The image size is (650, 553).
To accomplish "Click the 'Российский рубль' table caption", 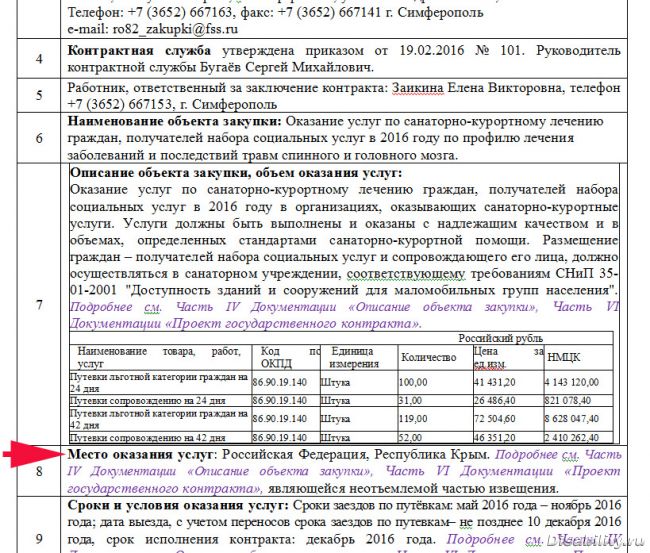I will point(500,338).
